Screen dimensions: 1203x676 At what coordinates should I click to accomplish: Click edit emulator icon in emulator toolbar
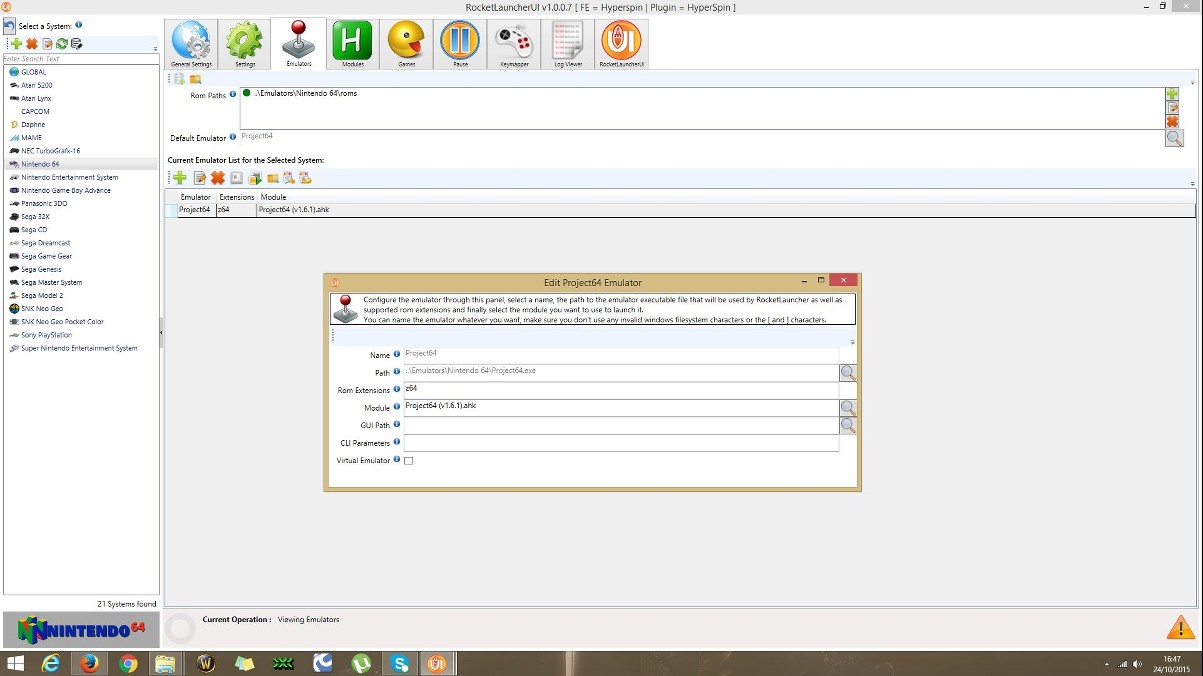[199, 178]
